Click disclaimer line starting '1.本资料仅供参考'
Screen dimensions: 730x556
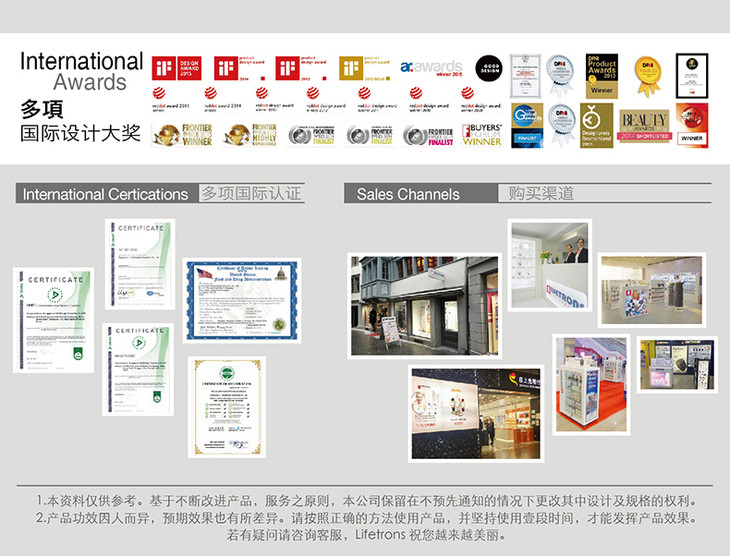(x=366, y=501)
